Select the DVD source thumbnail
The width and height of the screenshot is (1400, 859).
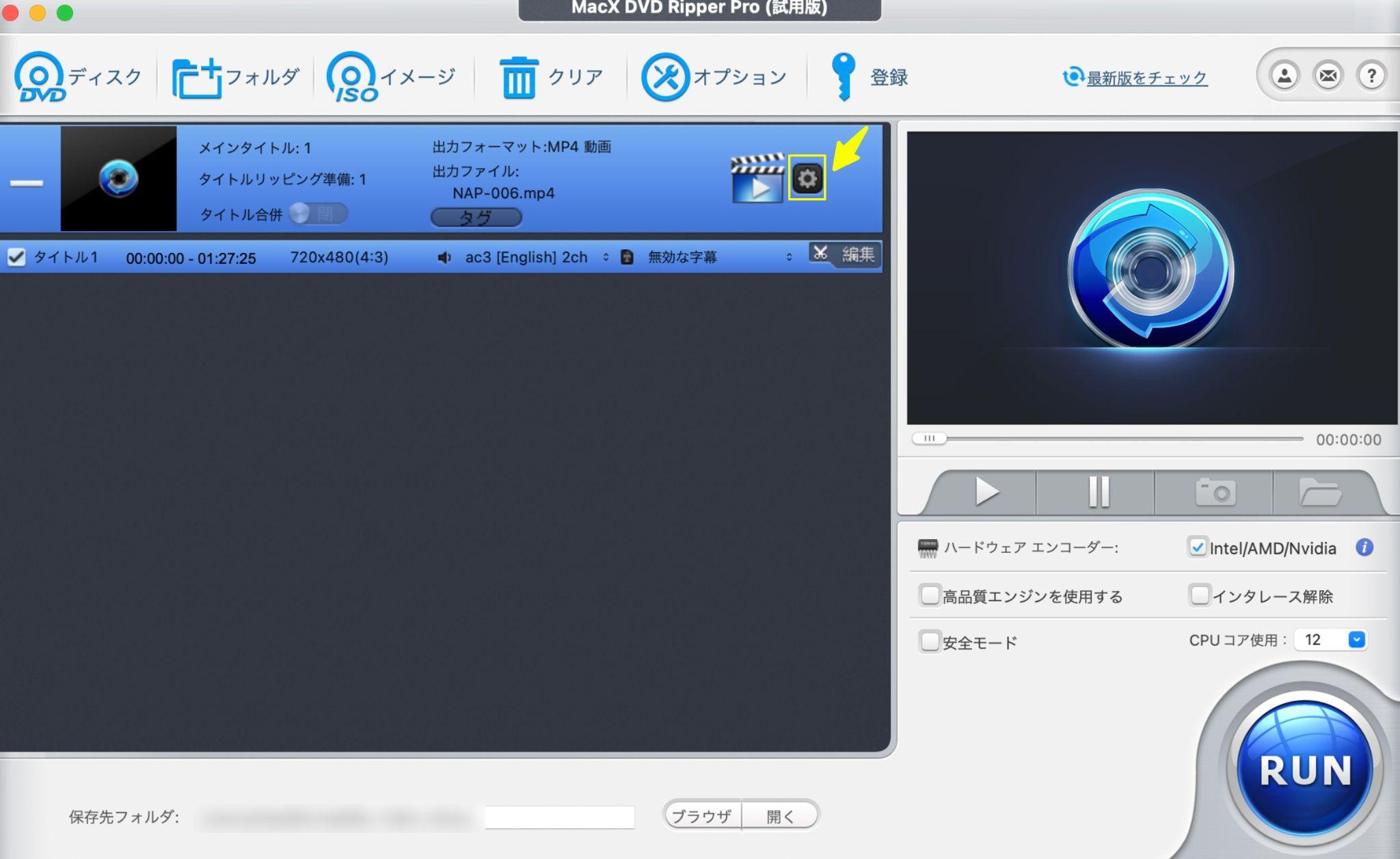(x=118, y=178)
